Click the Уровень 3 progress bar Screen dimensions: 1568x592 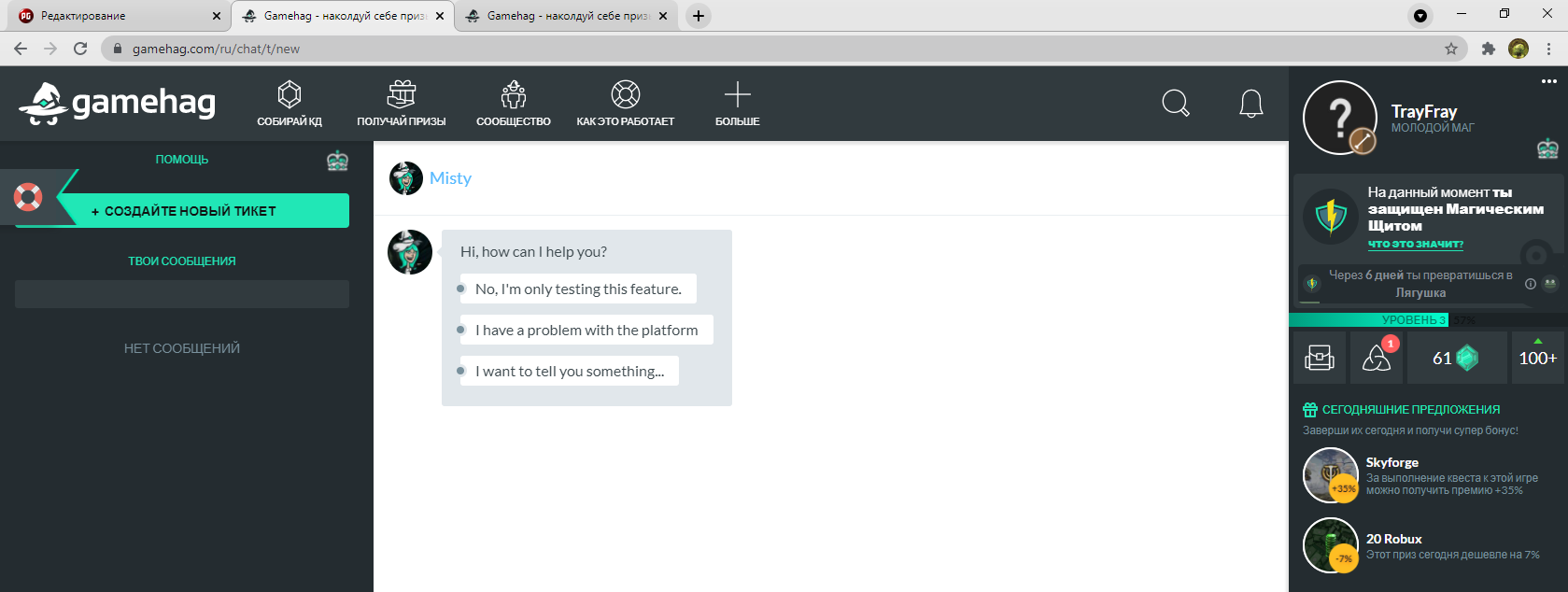coord(1428,320)
